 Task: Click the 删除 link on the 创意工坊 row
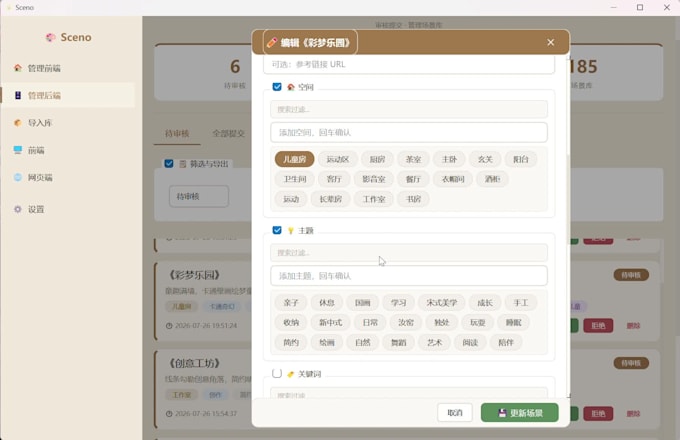click(633, 414)
